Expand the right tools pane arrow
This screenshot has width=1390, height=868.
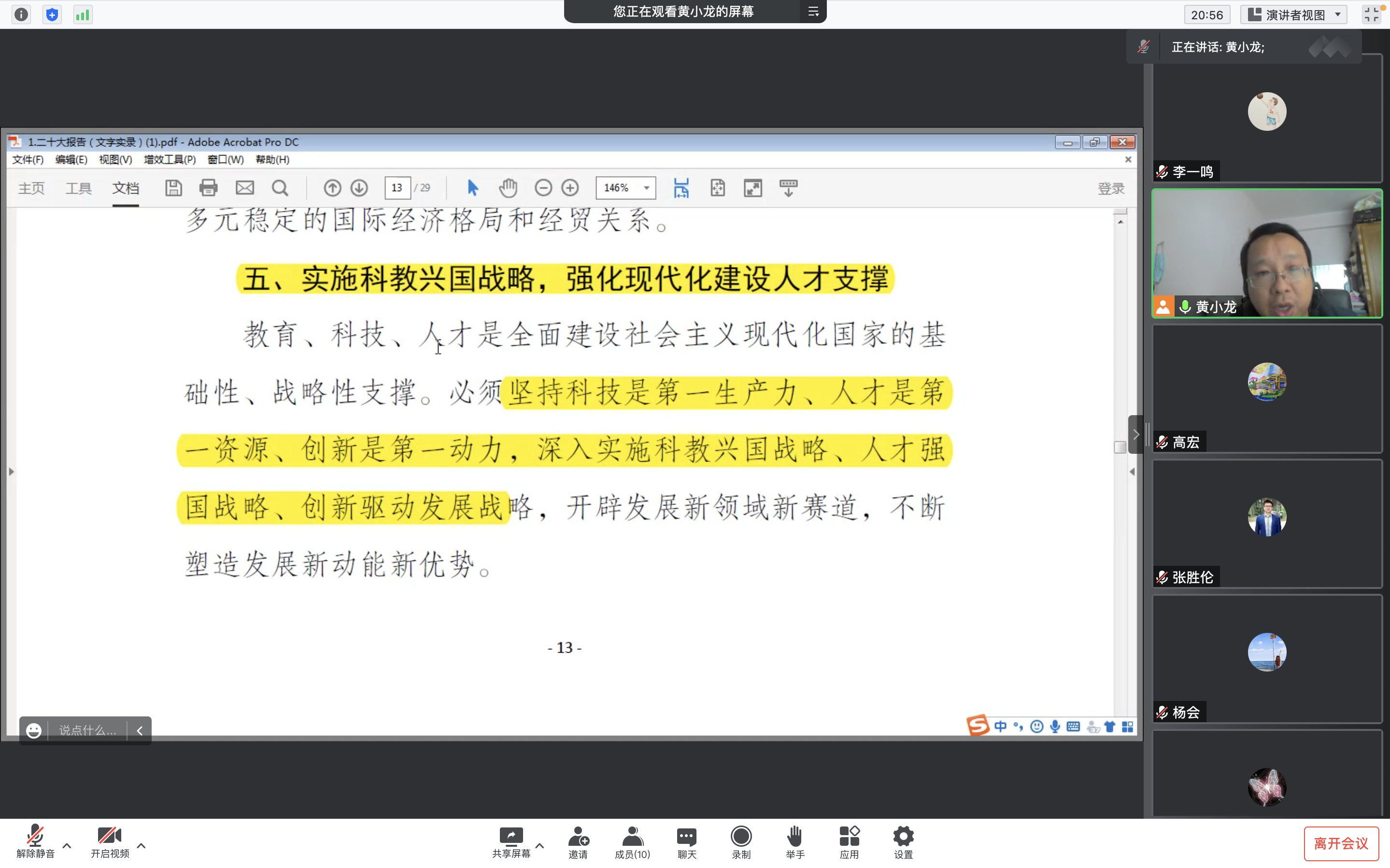(1132, 472)
